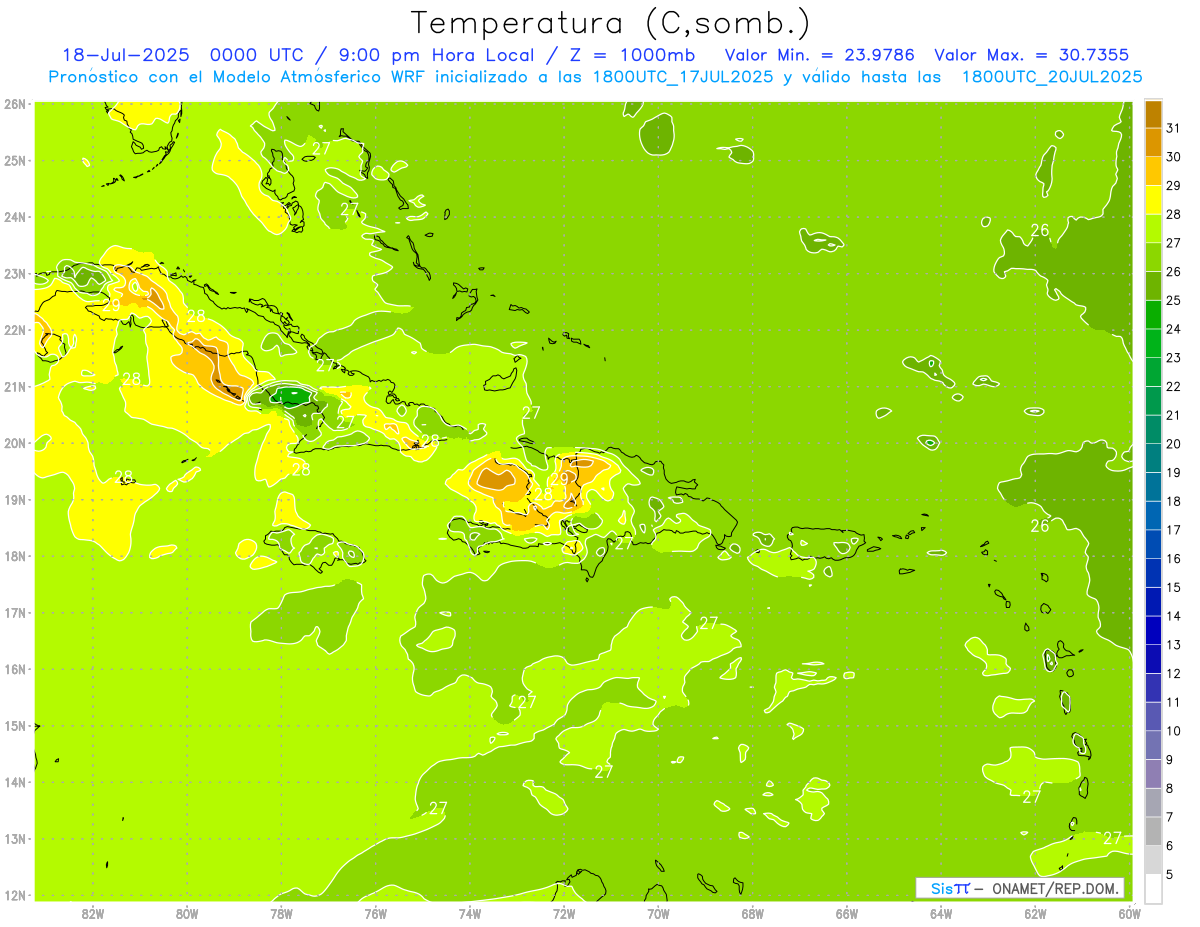Click longitude axis label "80W"

click(x=187, y=913)
